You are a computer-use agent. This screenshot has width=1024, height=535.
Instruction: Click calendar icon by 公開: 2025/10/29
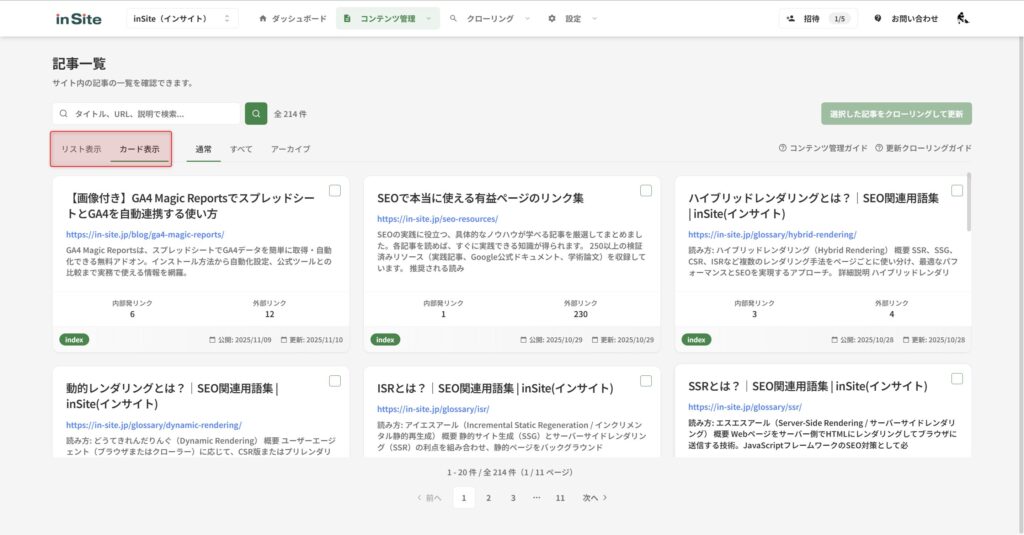click(x=523, y=340)
